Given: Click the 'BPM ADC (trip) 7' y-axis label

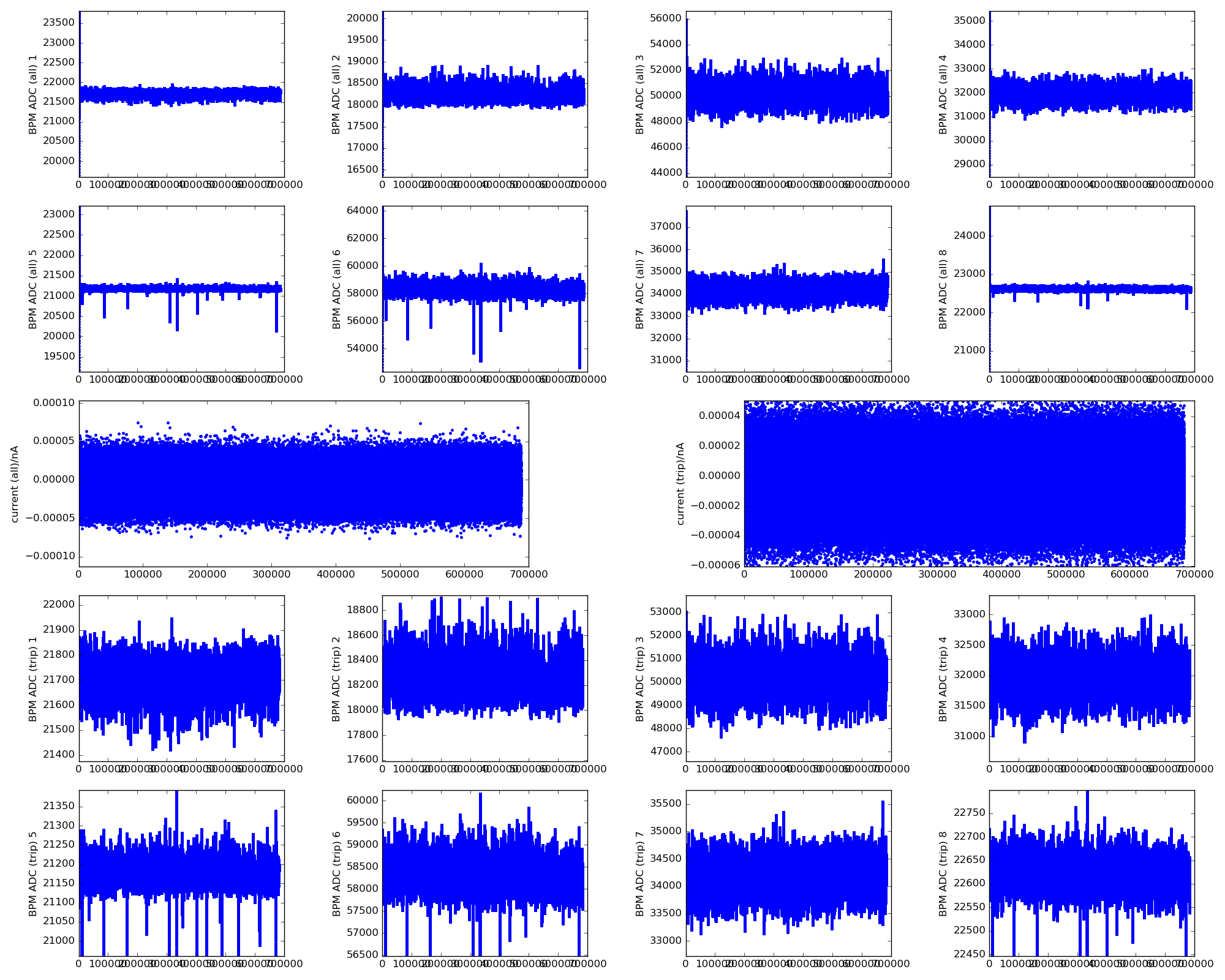Looking at the screenshot, I should 640,873.
